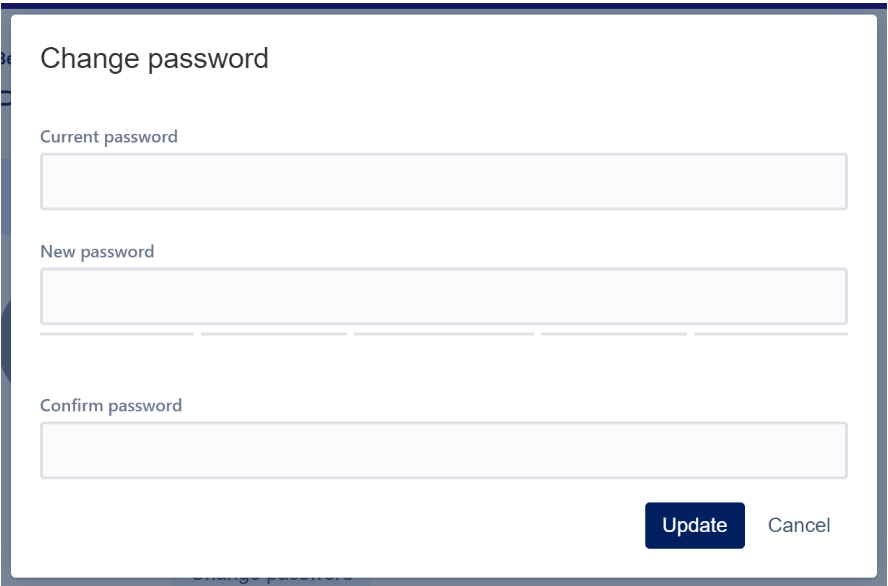Click the first password strength bar segment
Viewport: 888px width, 586px height.
116,334
